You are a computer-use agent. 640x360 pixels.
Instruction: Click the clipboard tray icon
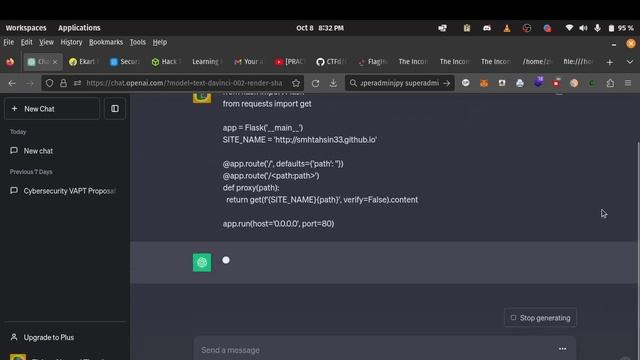467,28
